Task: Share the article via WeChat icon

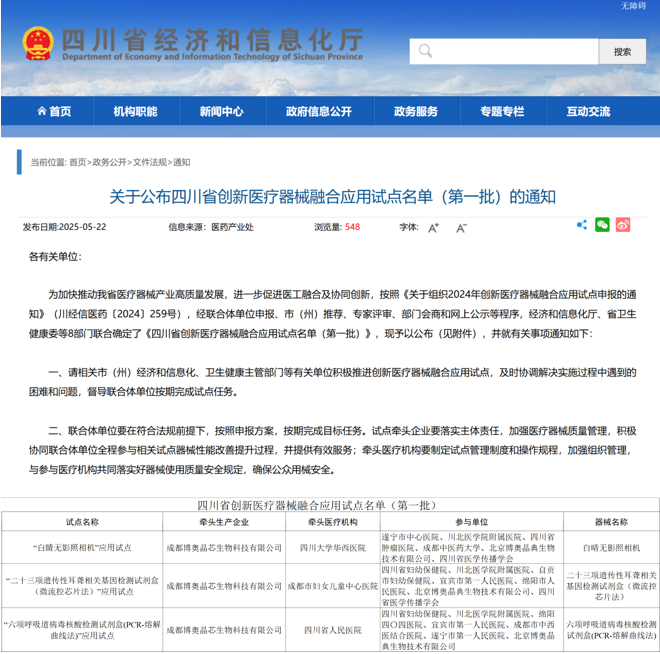Action: click(x=602, y=225)
